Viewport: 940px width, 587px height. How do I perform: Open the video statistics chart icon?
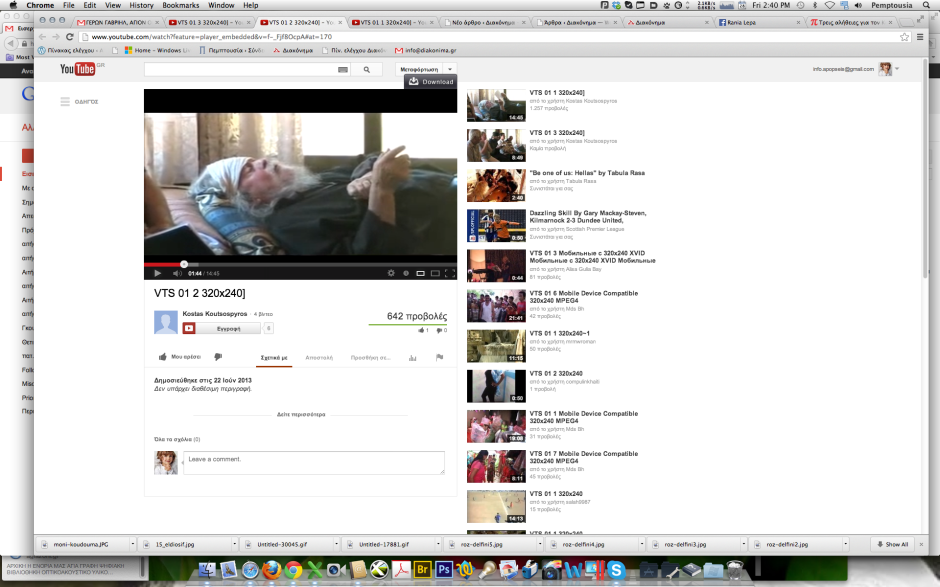[x=412, y=357]
